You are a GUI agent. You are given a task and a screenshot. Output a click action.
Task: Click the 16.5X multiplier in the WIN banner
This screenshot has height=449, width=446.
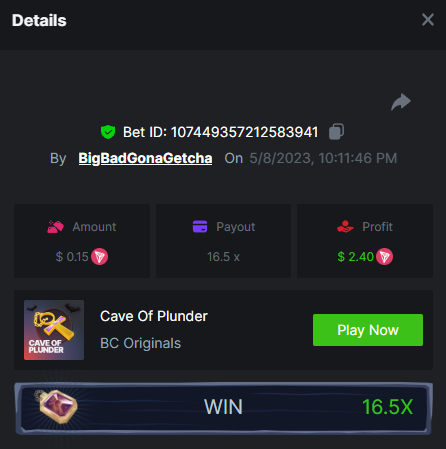pos(388,407)
